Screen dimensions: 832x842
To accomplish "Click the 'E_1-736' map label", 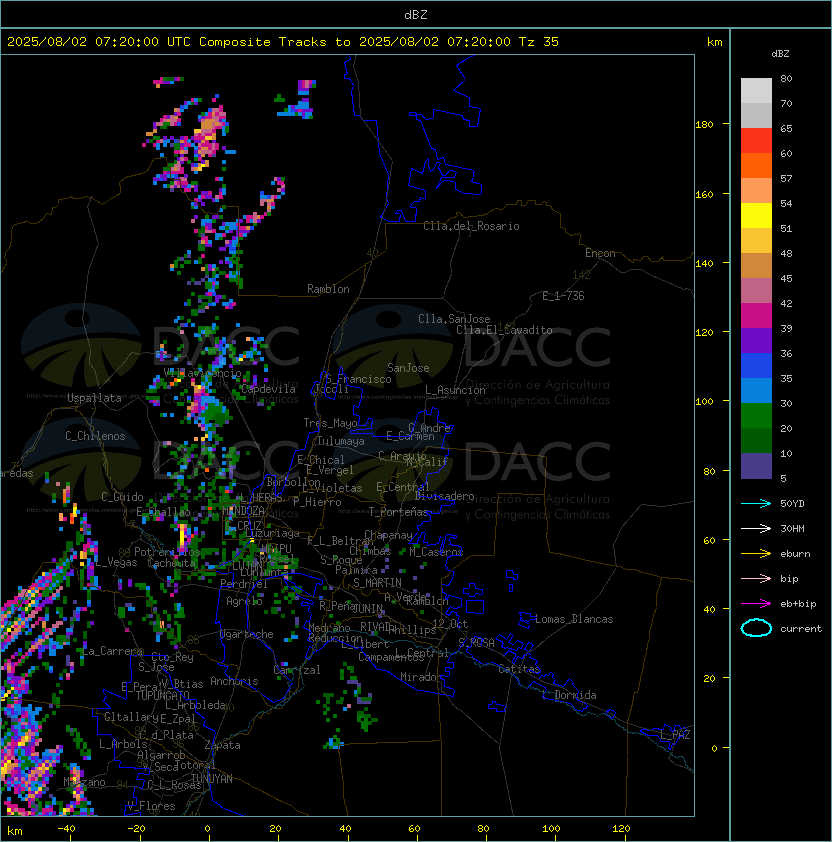I will click(x=563, y=296).
